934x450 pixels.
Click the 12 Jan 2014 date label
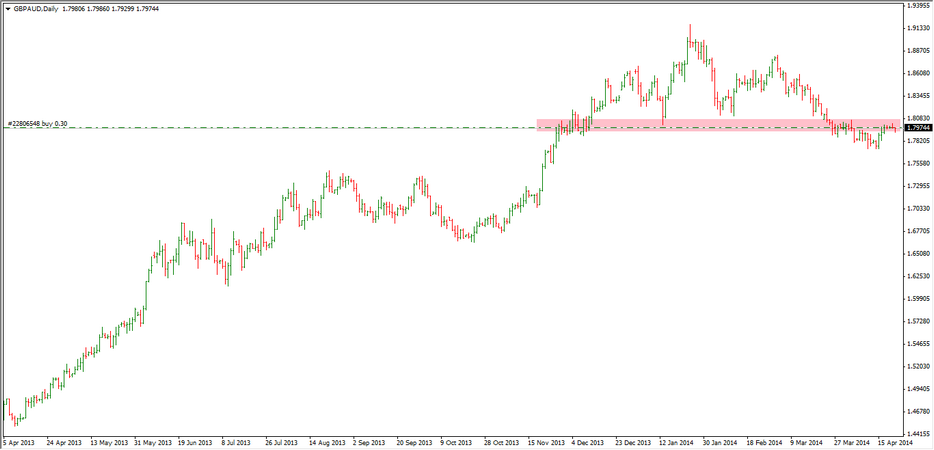click(x=678, y=441)
